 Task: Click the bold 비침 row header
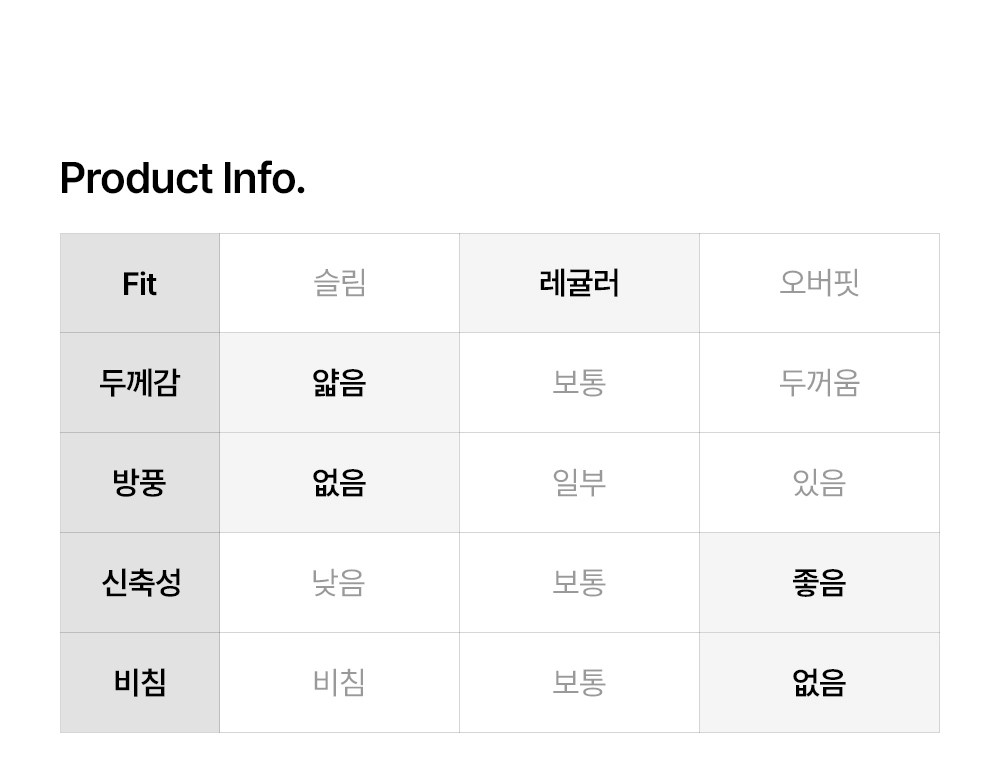(x=140, y=683)
